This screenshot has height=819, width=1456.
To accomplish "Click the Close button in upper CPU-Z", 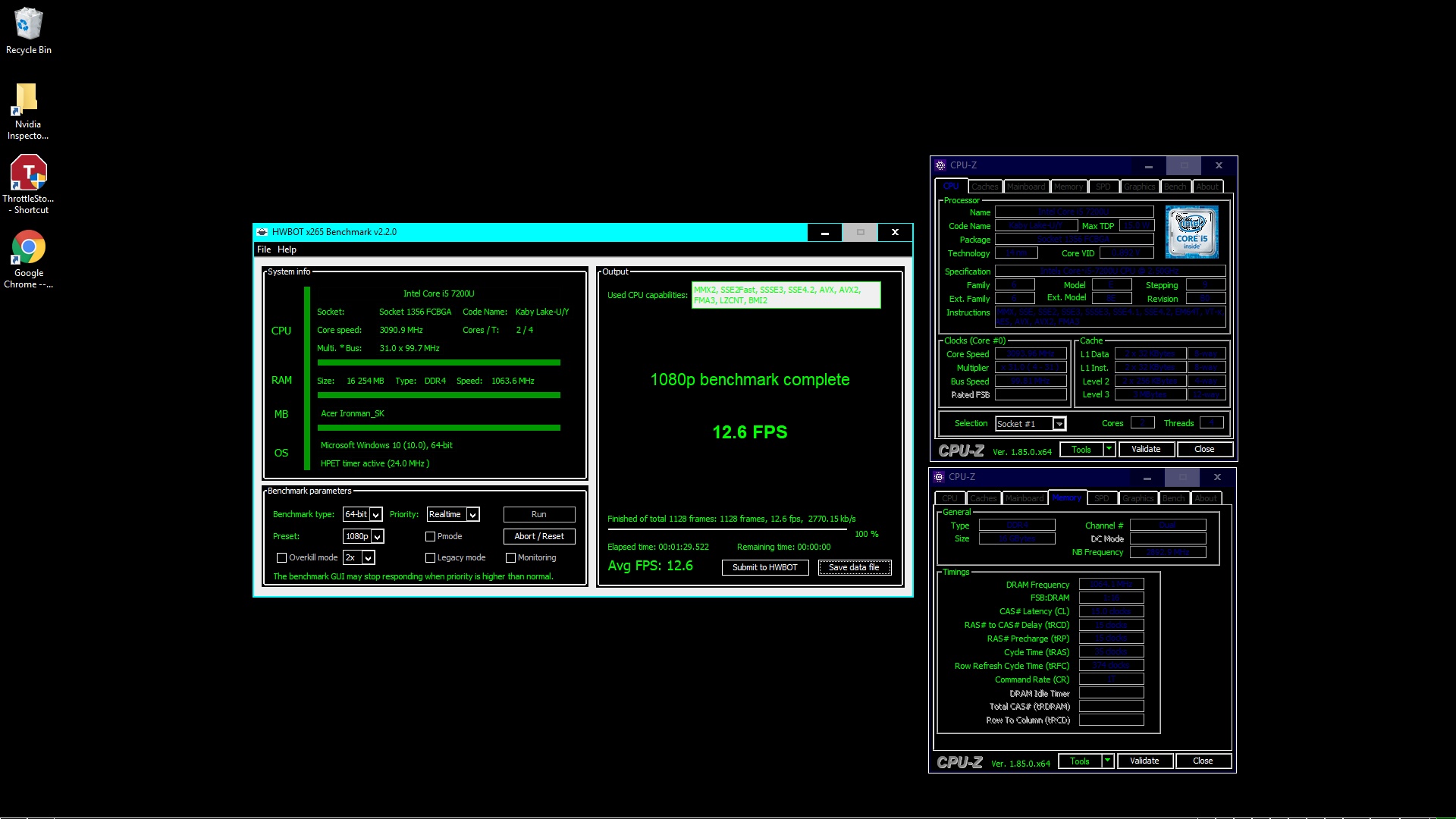I will tap(1204, 449).
